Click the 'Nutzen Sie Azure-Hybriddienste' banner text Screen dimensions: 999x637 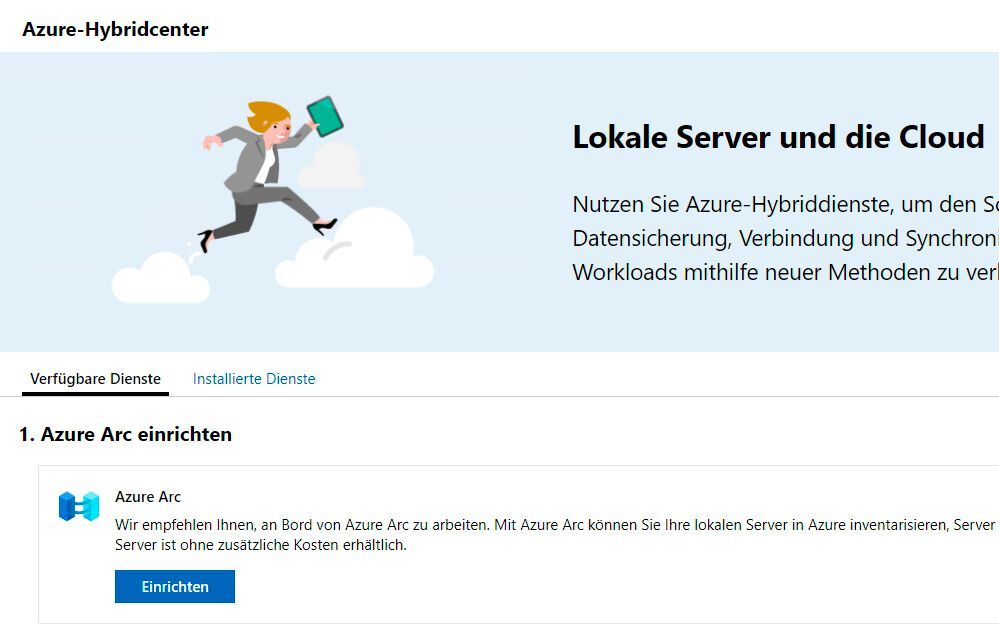pos(786,238)
